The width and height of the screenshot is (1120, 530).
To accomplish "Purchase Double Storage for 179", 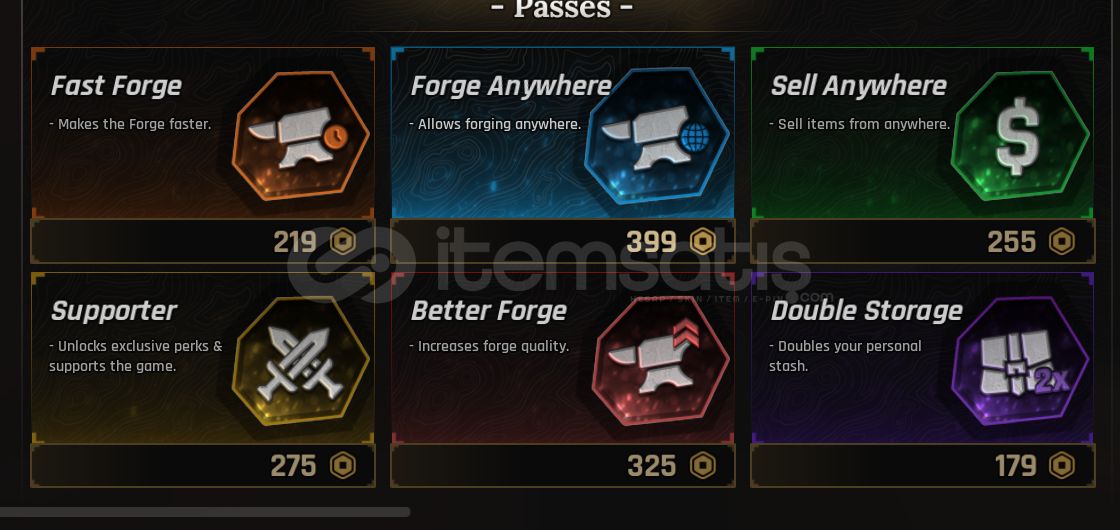I will coord(923,466).
